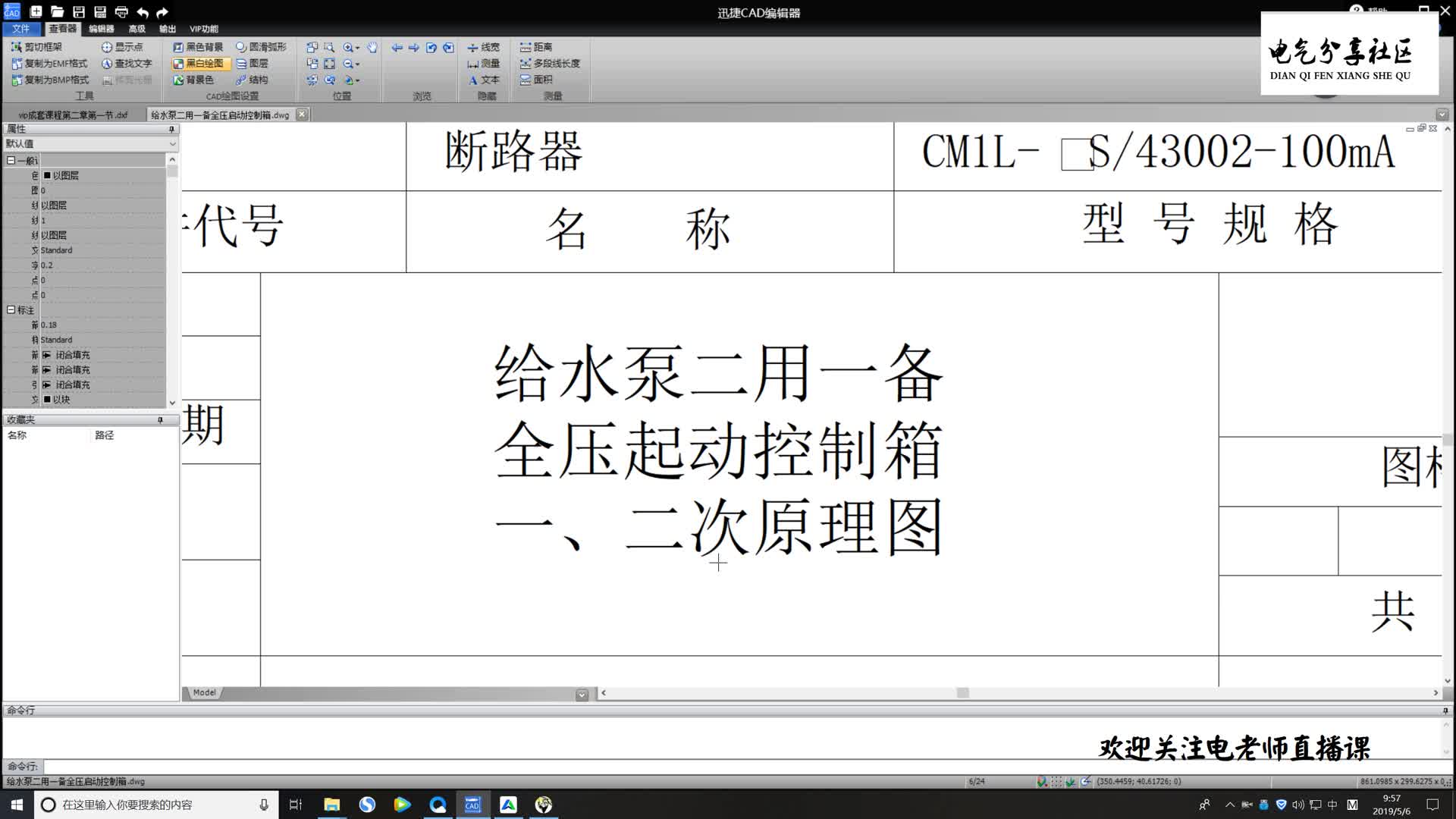
Task: Click the Windows taskbar search box
Action: pyautogui.click(x=156, y=805)
